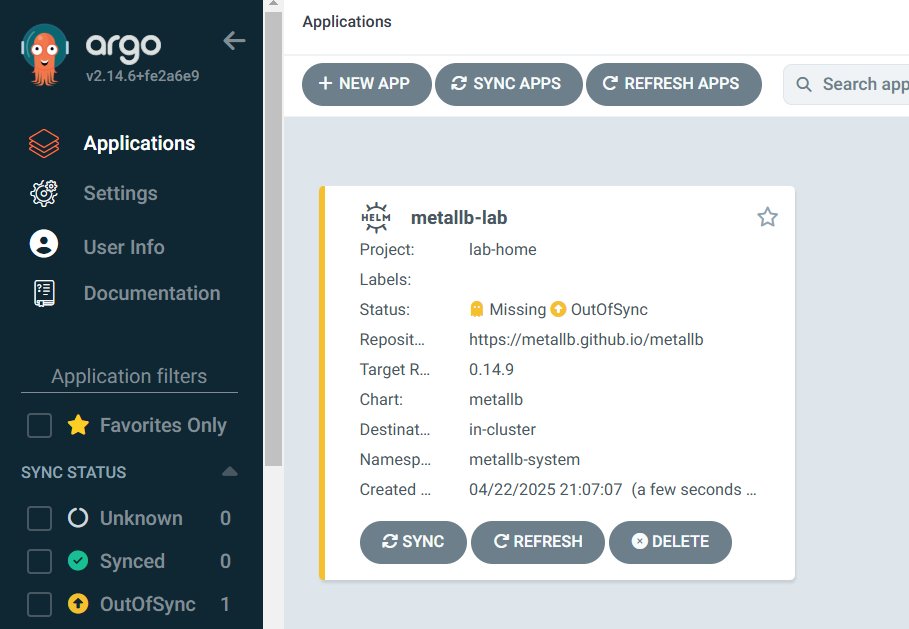Favorite metallb-lab with the star icon
This screenshot has width=909, height=629.
(x=767, y=217)
